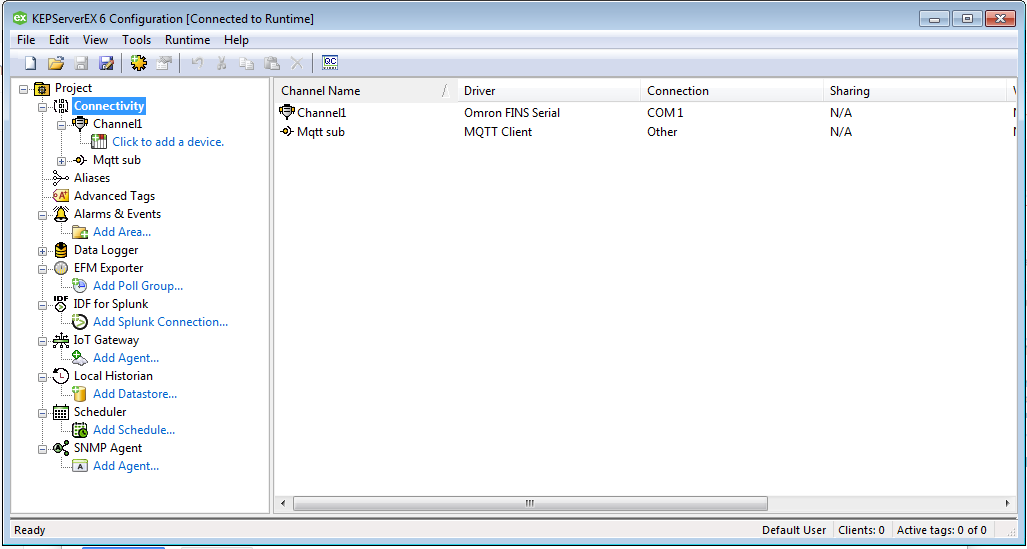Click the horizontal scrollbar right arrow
The width and height of the screenshot is (1027, 549).
pyautogui.click(x=1007, y=503)
